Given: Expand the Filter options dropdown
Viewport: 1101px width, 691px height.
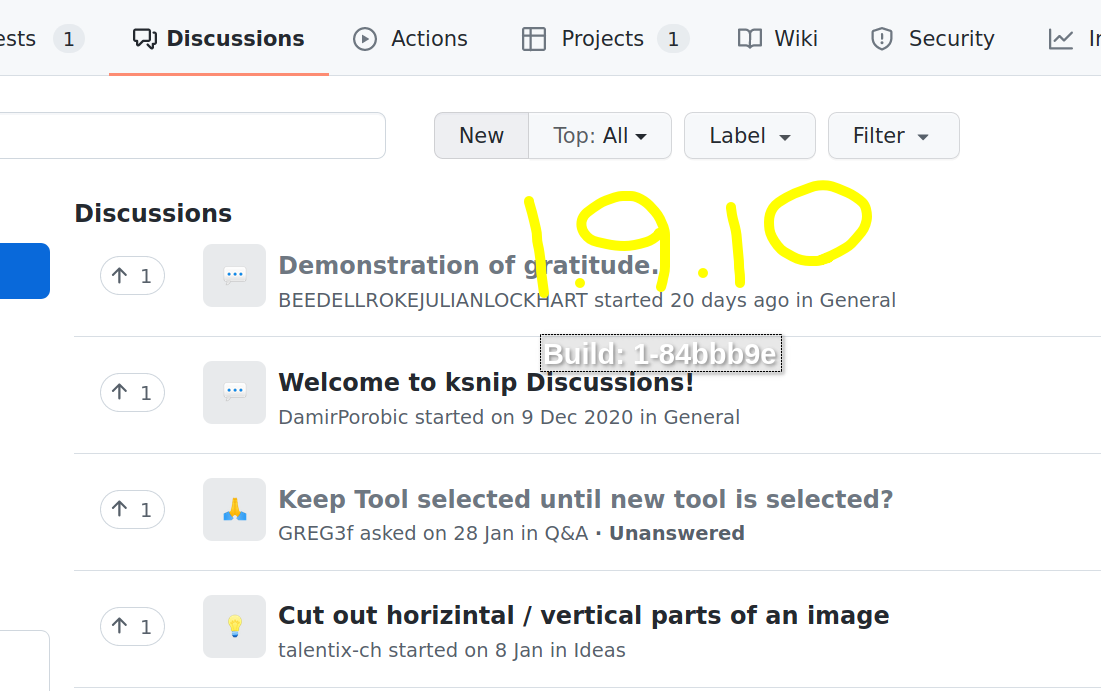Looking at the screenshot, I should tap(893, 135).
